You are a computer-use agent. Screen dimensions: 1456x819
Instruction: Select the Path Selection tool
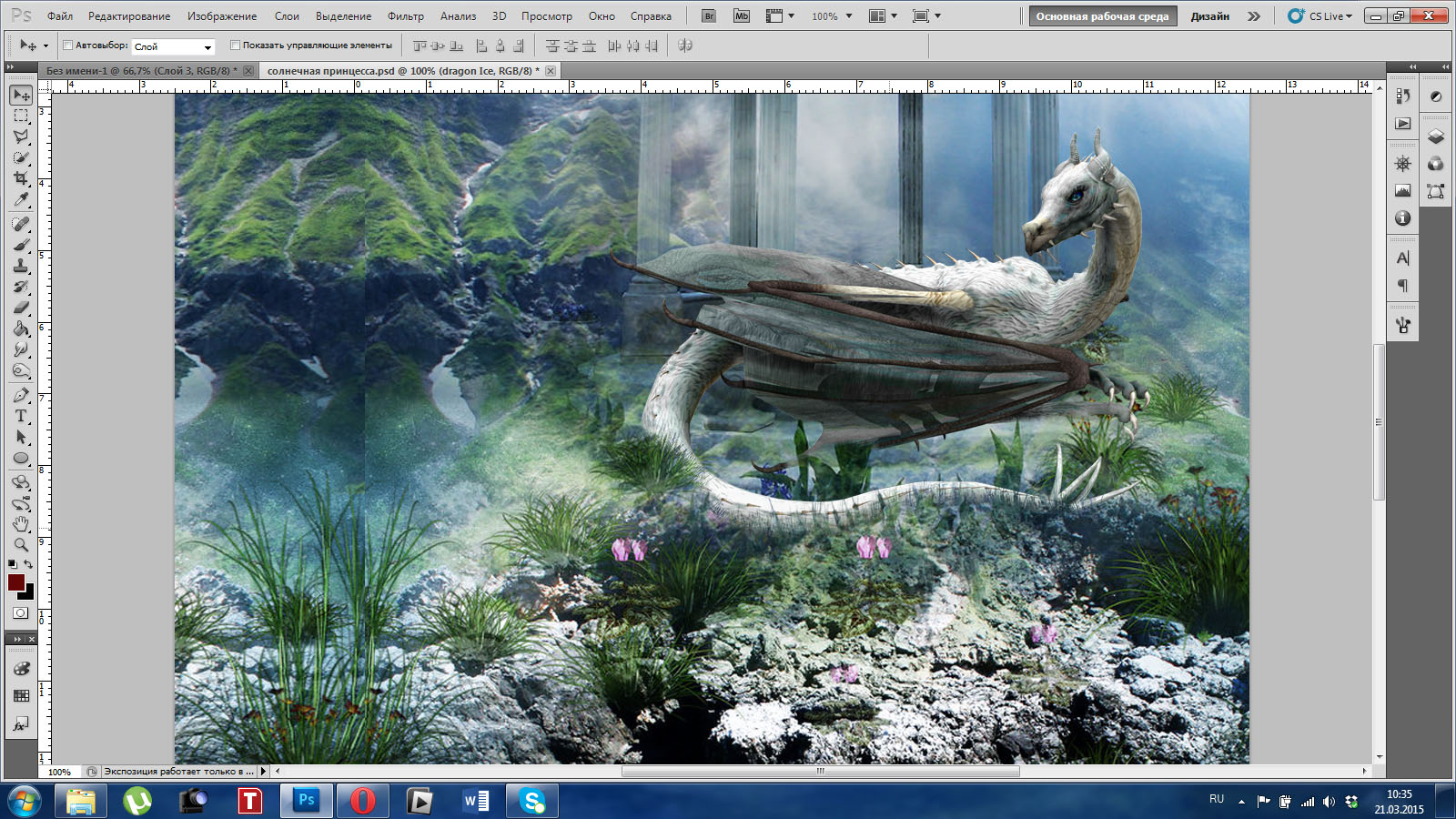coord(21,437)
